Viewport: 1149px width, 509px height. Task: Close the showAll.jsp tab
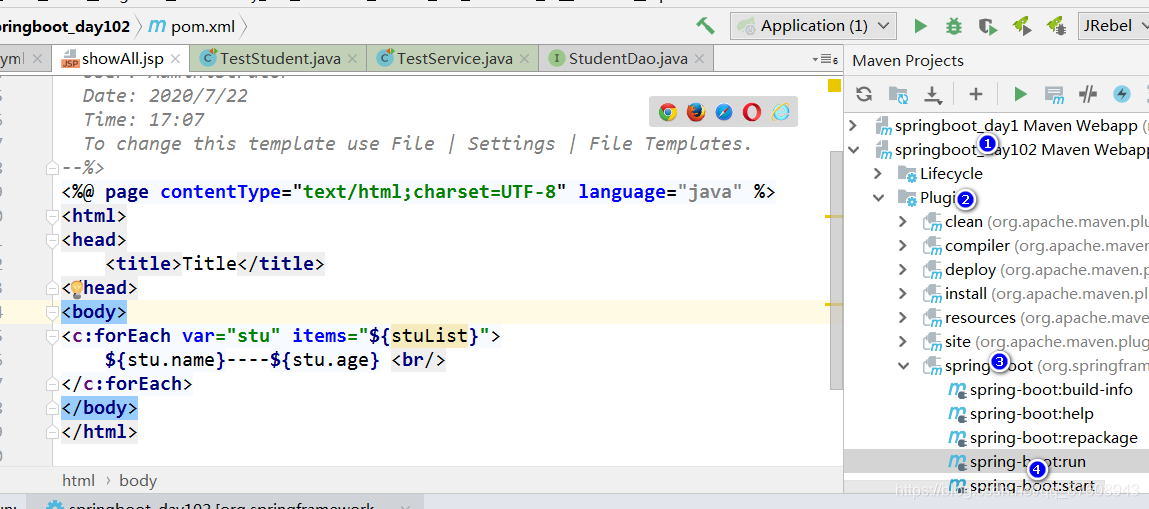[176, 59]
